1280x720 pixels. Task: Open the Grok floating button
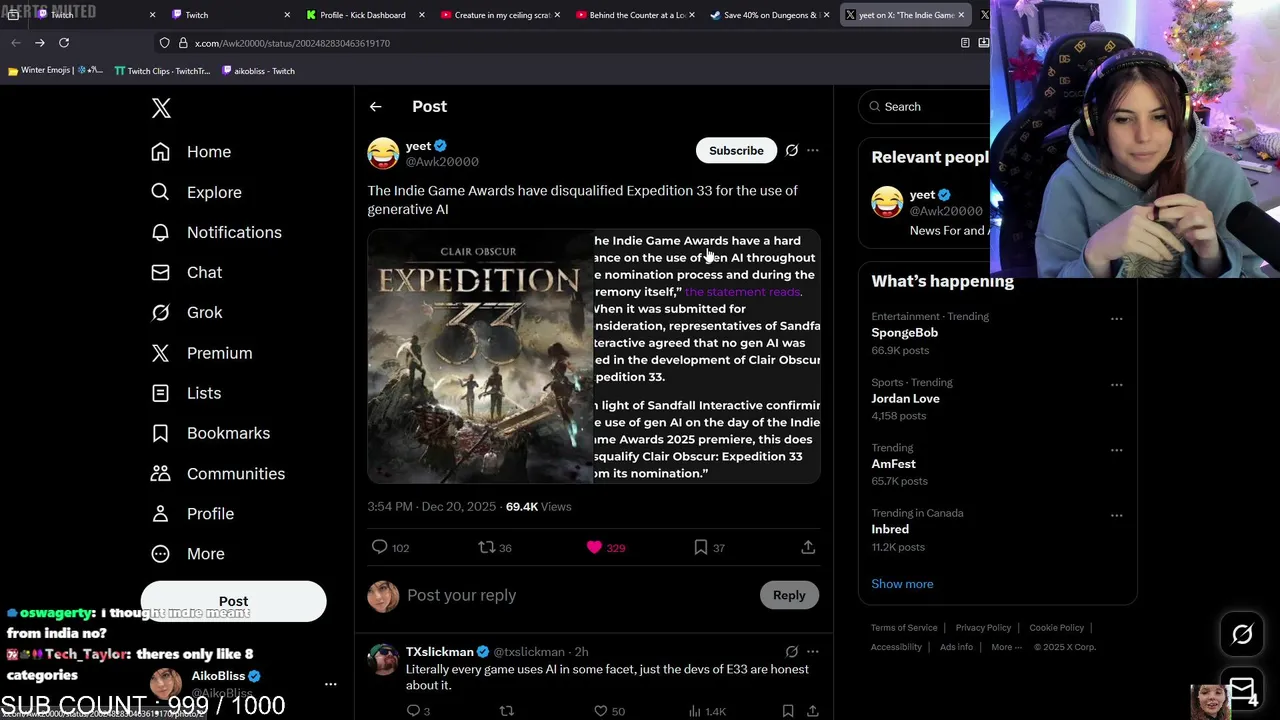coord(1242,634)
